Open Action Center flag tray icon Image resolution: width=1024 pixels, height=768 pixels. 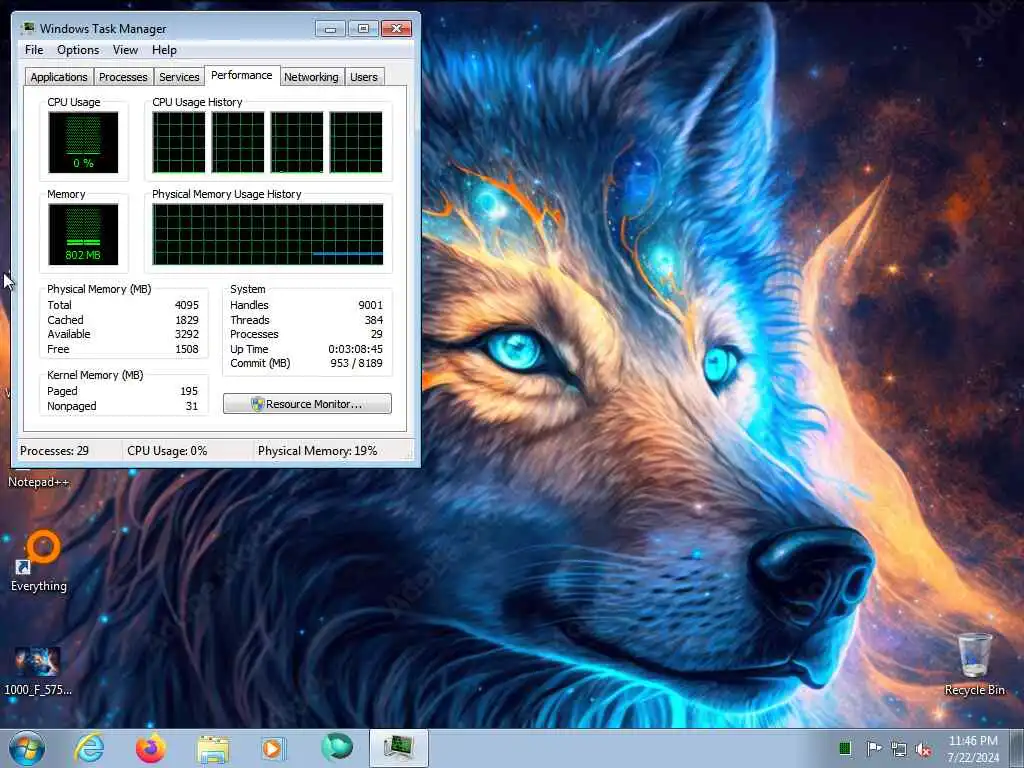[x=873, y=748]
